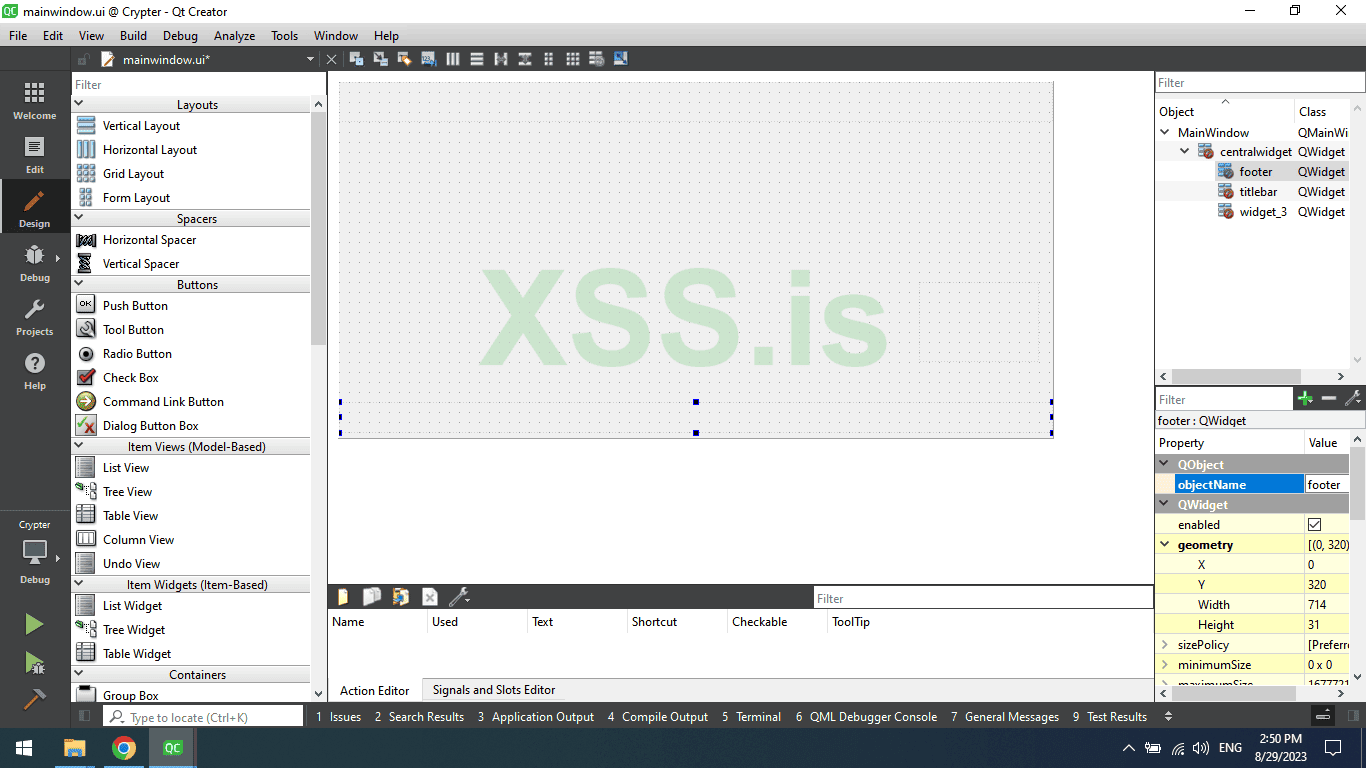The image size is (1366, 768).
Task: Delete the selected action
Action: [429, 596]
